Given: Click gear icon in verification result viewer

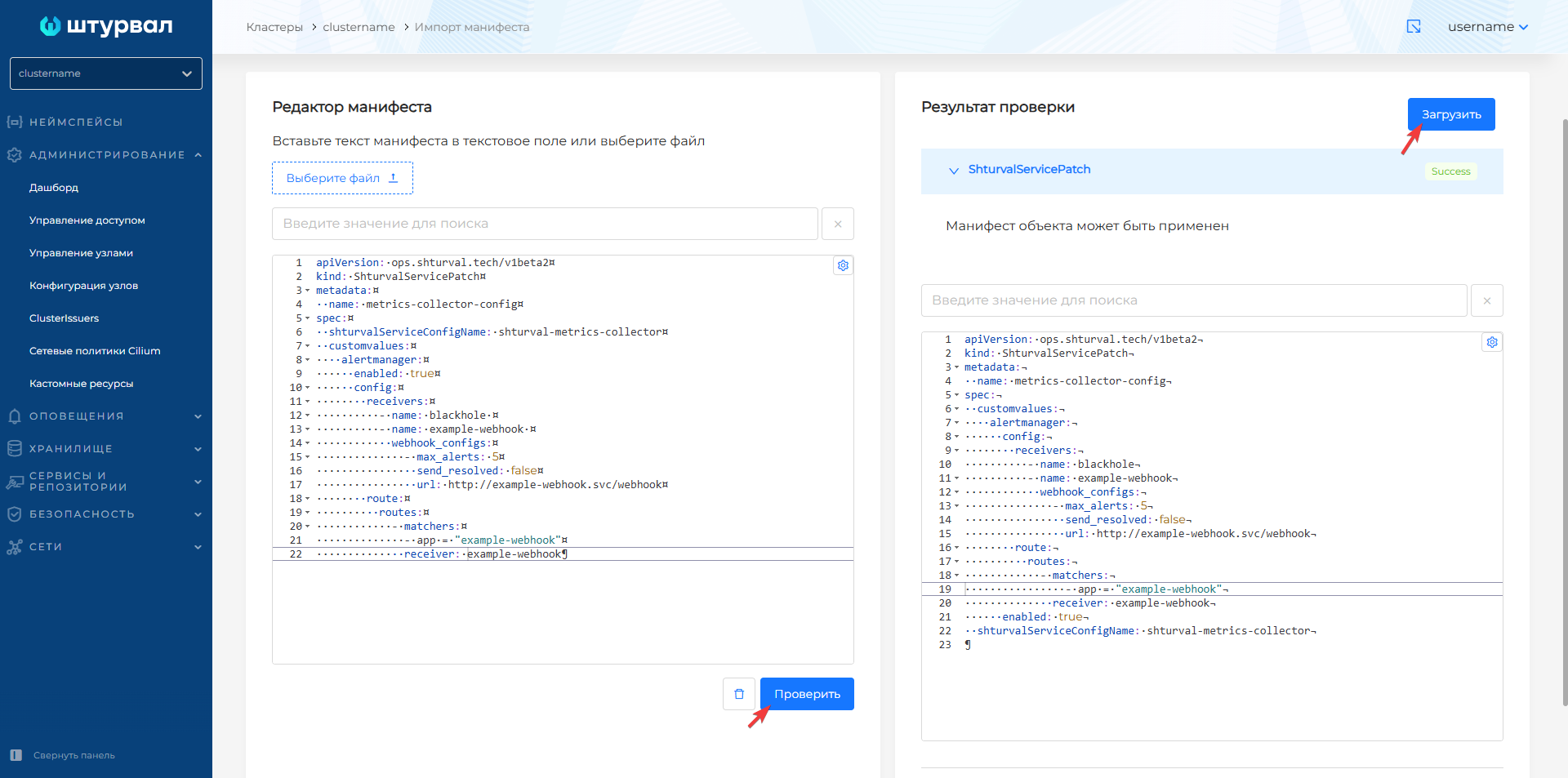Looking at the screenshot, I should click(x=1492, y=342).
